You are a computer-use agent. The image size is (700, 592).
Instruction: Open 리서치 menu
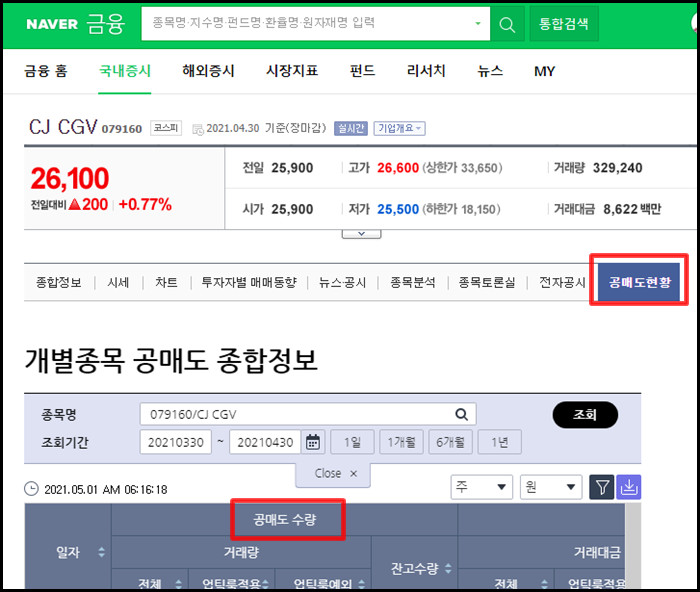point(426,71)
